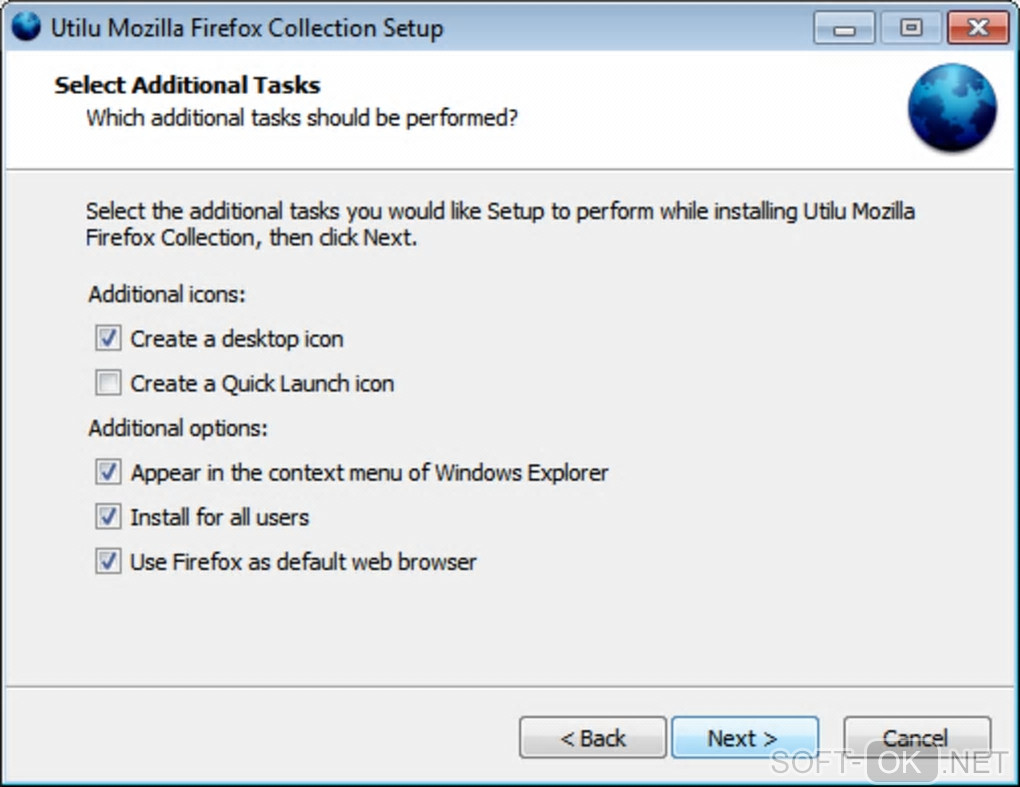Uncheck the Install for all users checkbox
This screenshot has height=787, width=1020.
(108, 517)
